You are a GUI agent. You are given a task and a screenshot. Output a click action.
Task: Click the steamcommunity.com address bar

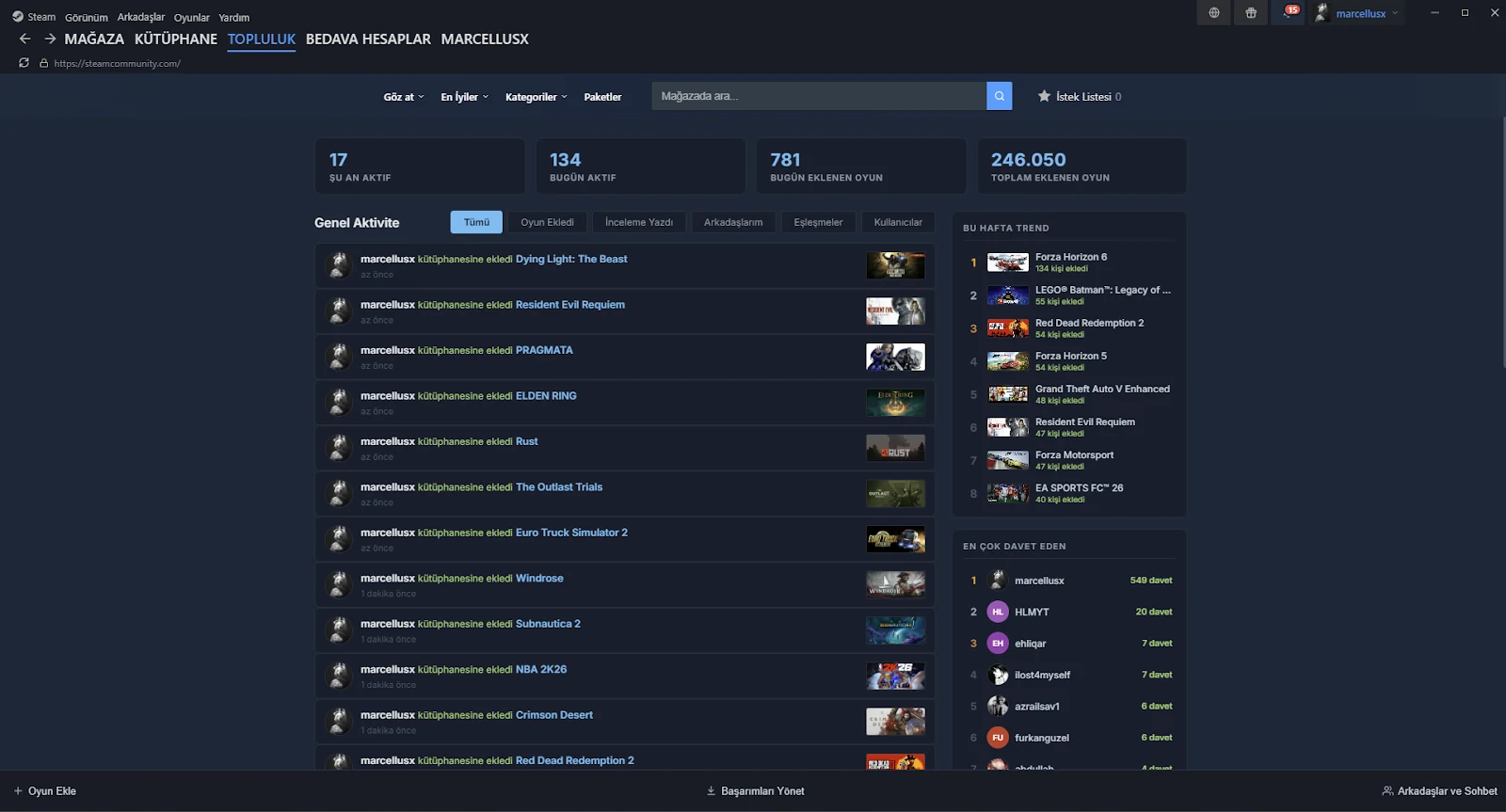pyautogui.click(x=117, y=63)
